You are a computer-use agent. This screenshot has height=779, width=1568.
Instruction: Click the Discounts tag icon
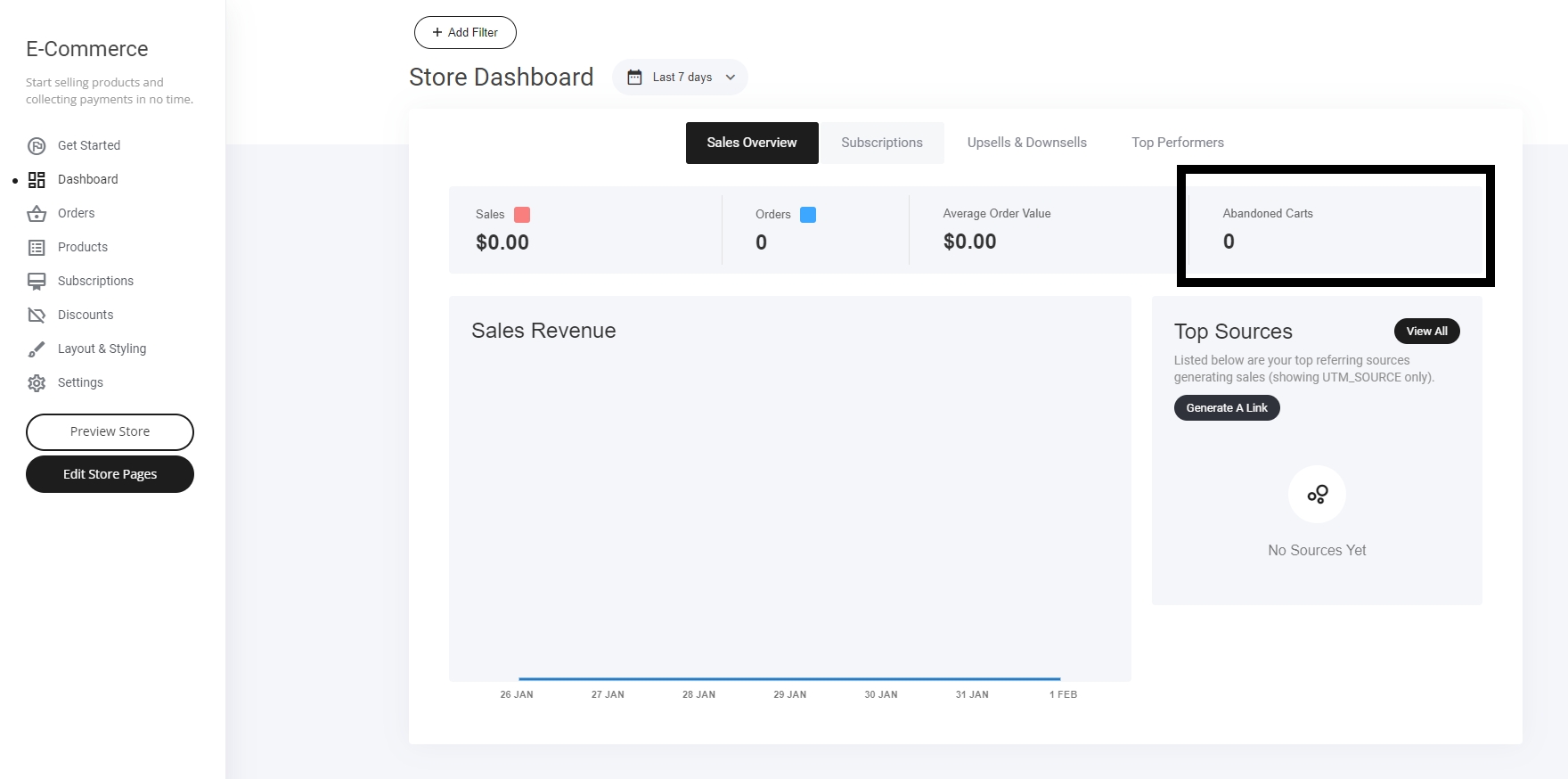pos(37,316)
